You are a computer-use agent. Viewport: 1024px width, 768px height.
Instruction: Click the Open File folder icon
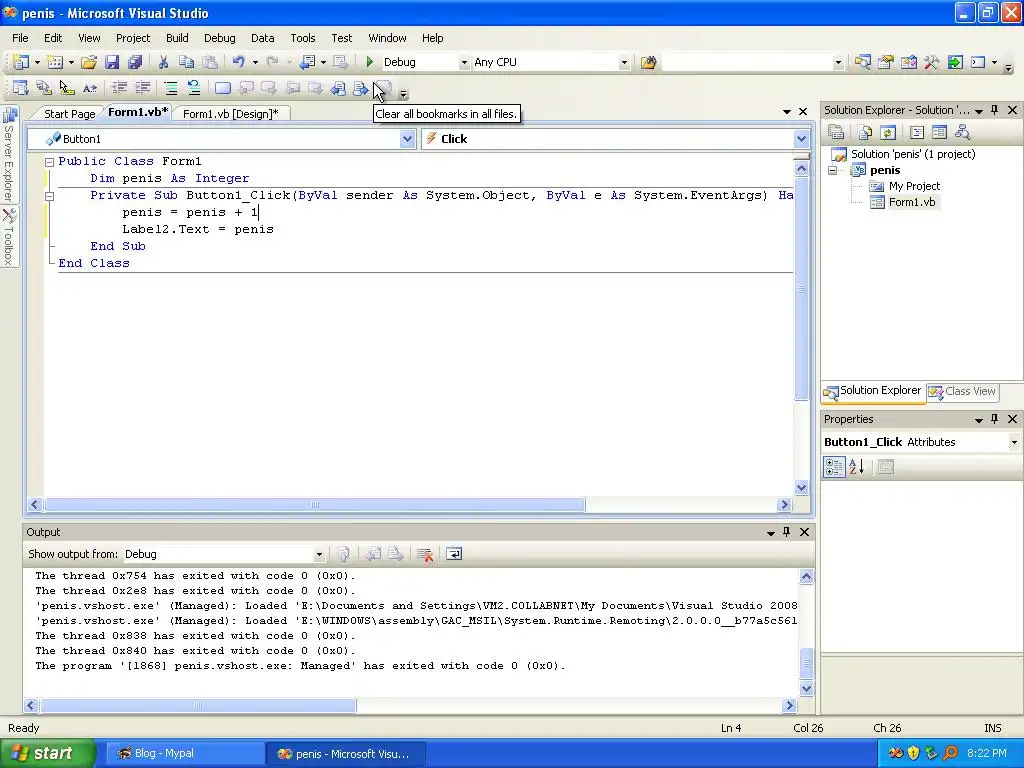point(89,62)
